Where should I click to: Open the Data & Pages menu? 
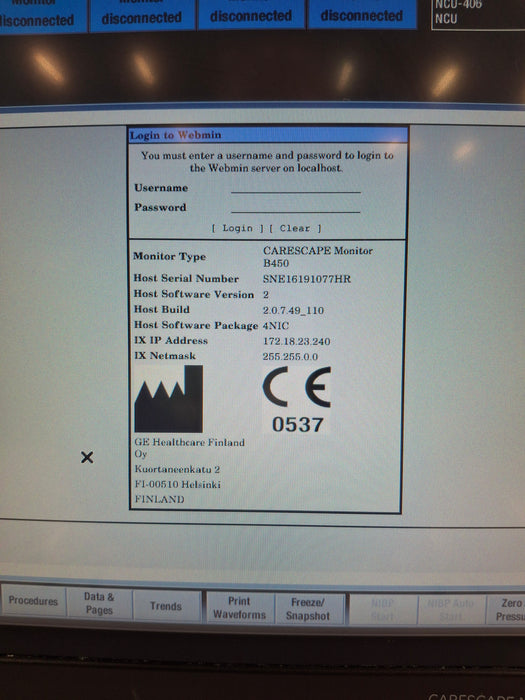point(99,603)
